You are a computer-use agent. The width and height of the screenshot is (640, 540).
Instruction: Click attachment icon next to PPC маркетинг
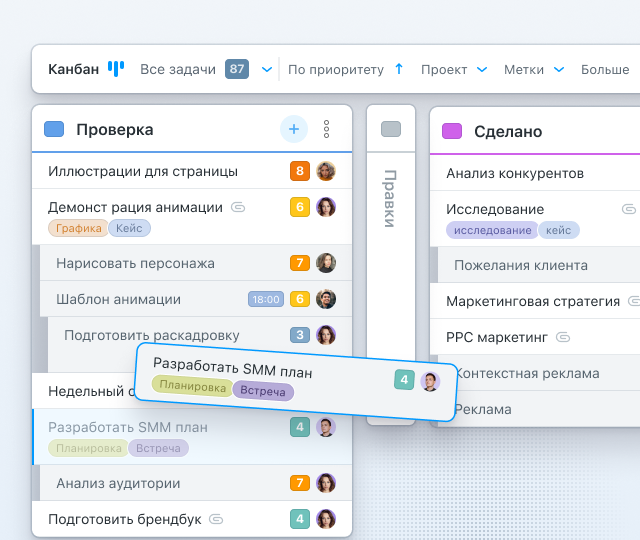pyautogui.click(x=563, y=337)
